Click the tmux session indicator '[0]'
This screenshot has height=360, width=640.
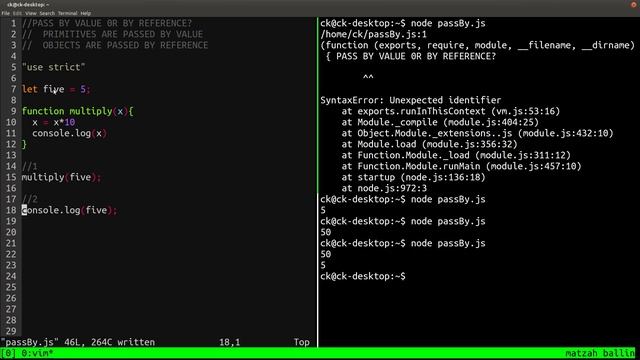pyautogui.click(x=8, y=353)
